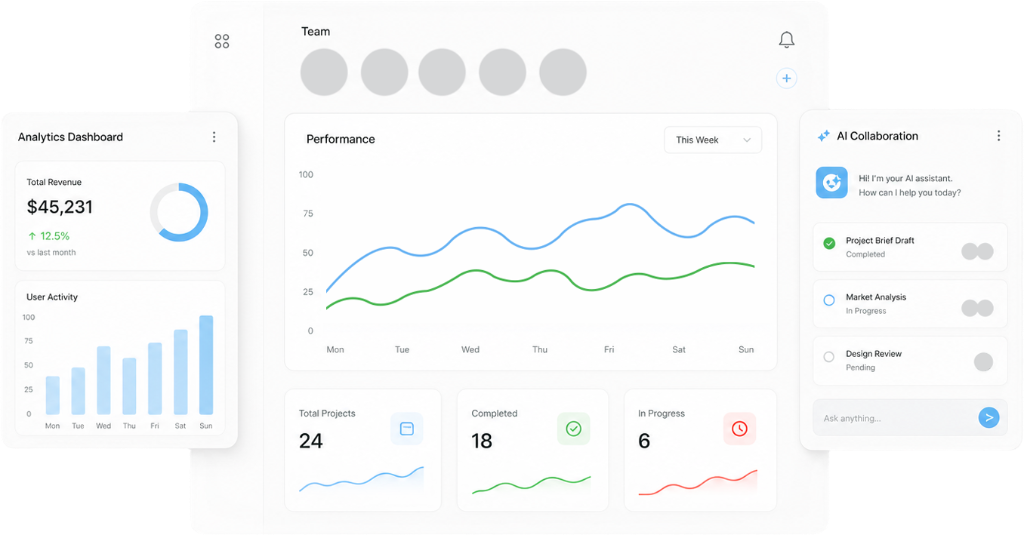Click the Performance heading
Viewport: 1024px width, 535px height.
coord(340,139)
